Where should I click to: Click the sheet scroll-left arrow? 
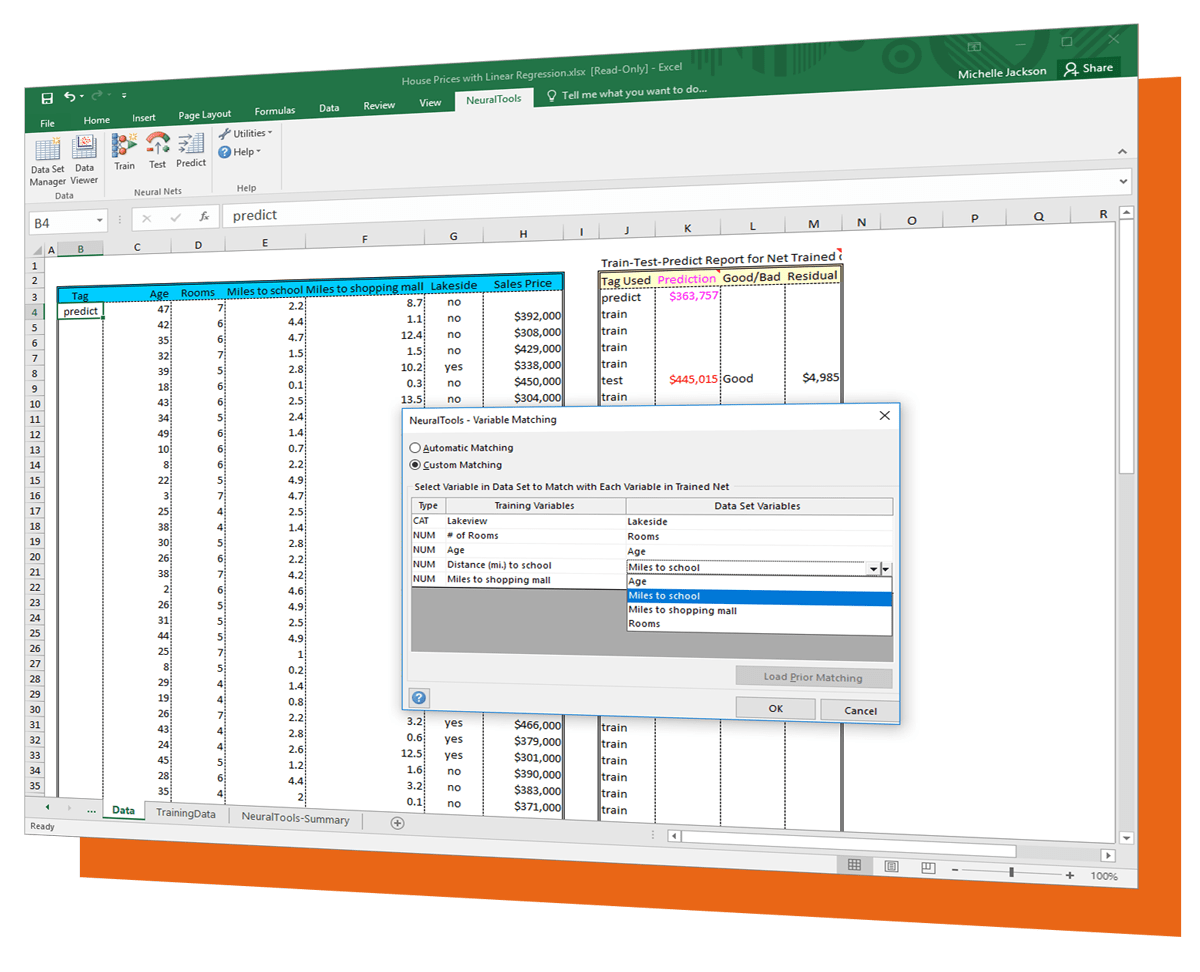675,836
